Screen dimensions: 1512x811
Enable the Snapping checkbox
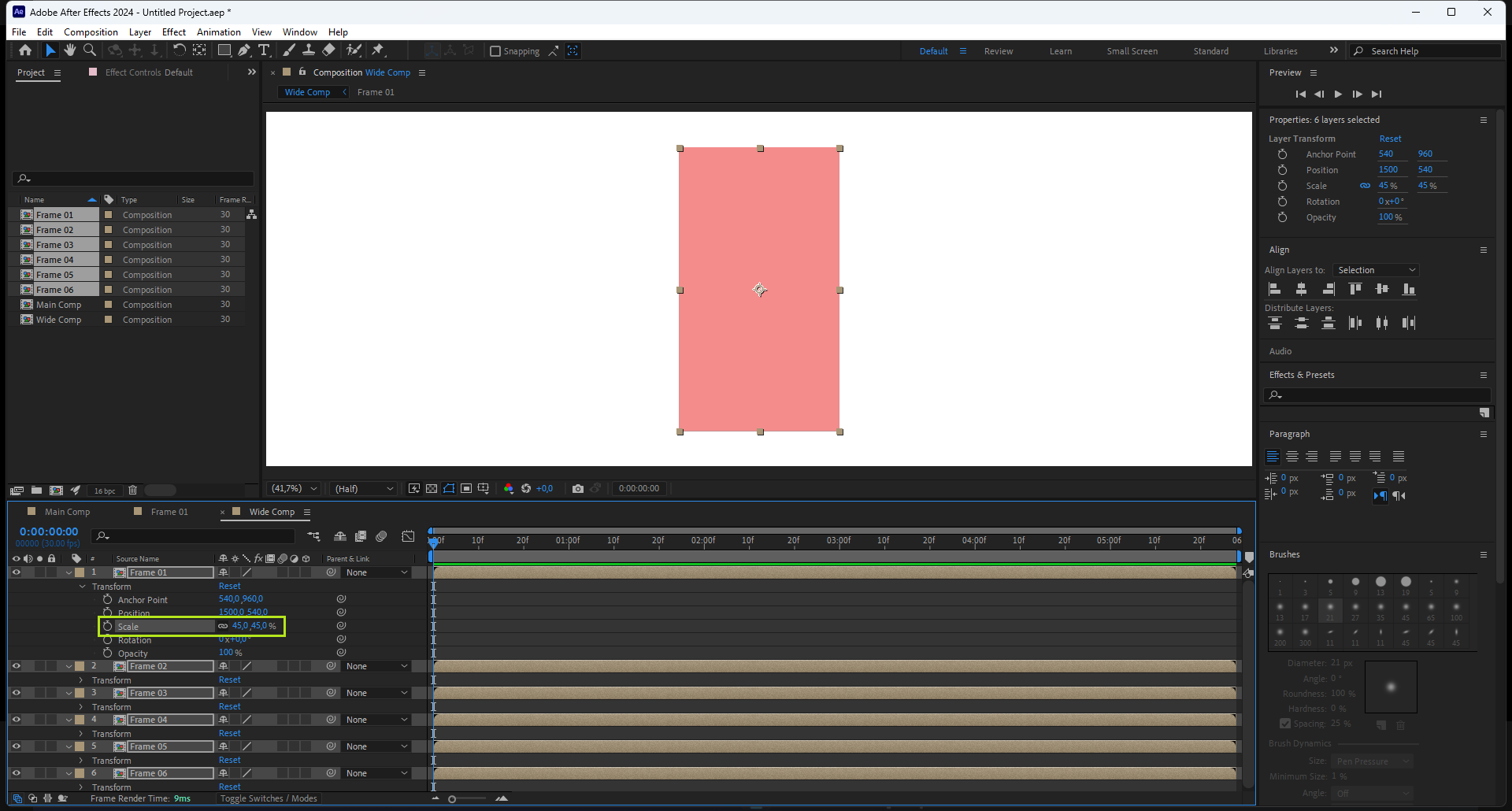click(495, 51)
